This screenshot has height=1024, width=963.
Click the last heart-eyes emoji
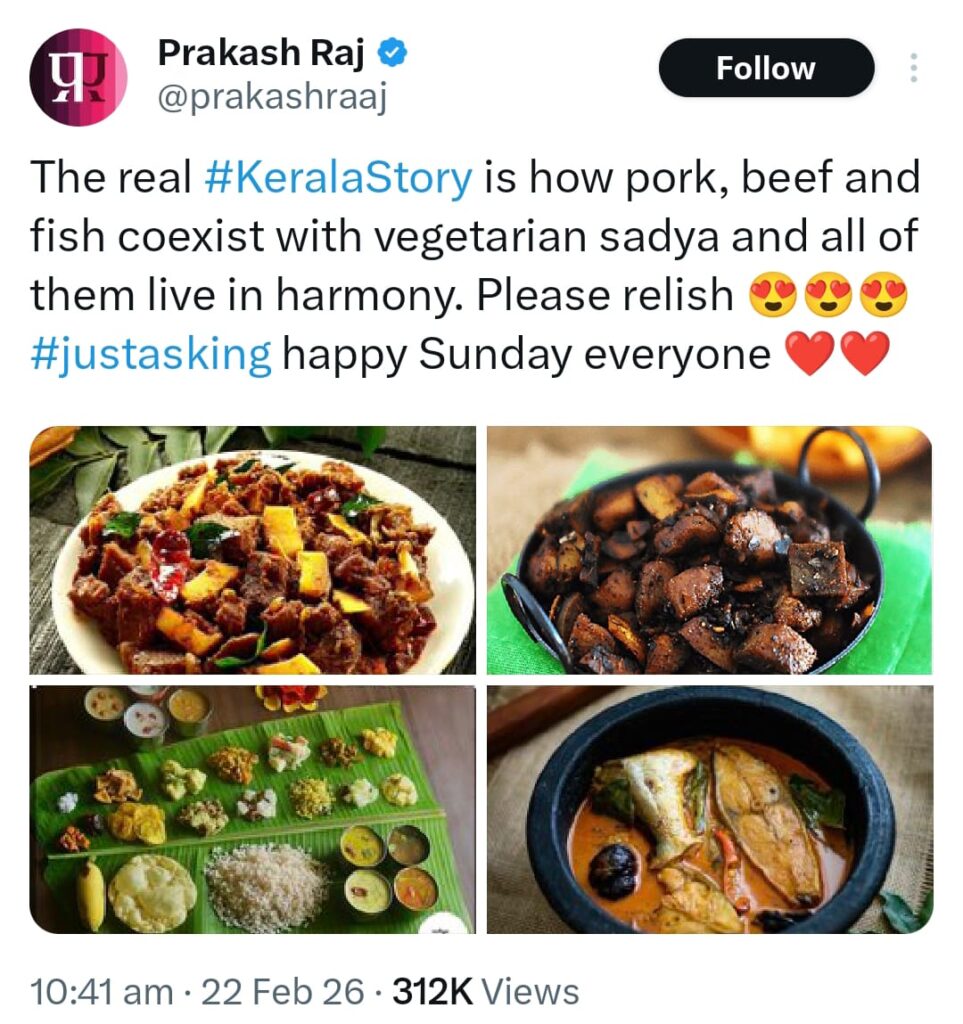(884, 296)
